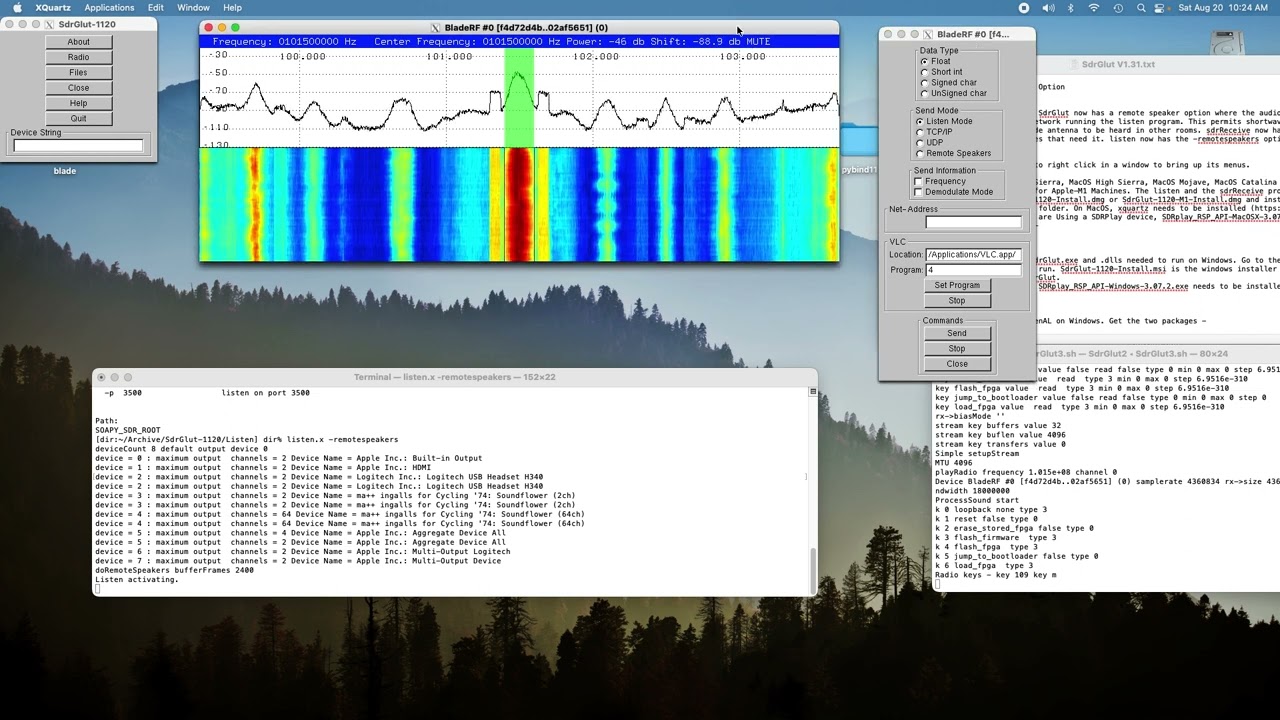The image size is (1280, 720).
Task: Click the green tuned-frequency band in spectrum
Action: coord(519,98)
